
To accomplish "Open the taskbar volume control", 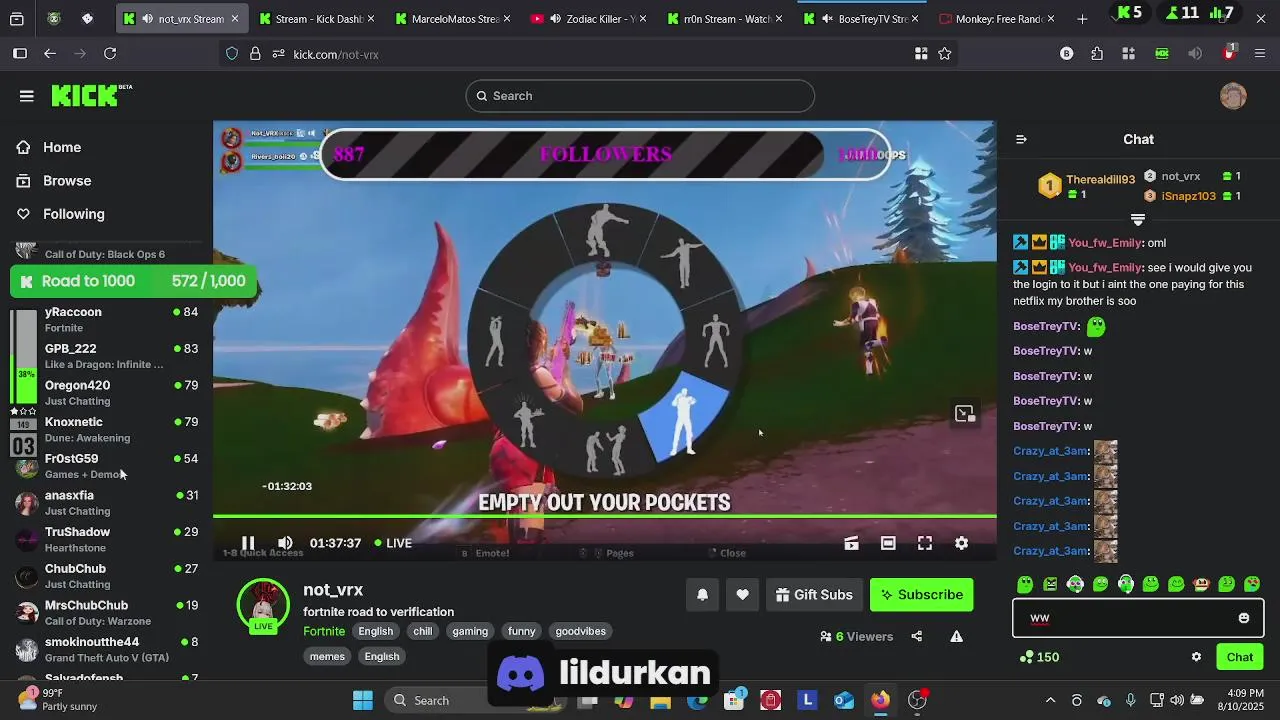I will point(1177,700).
